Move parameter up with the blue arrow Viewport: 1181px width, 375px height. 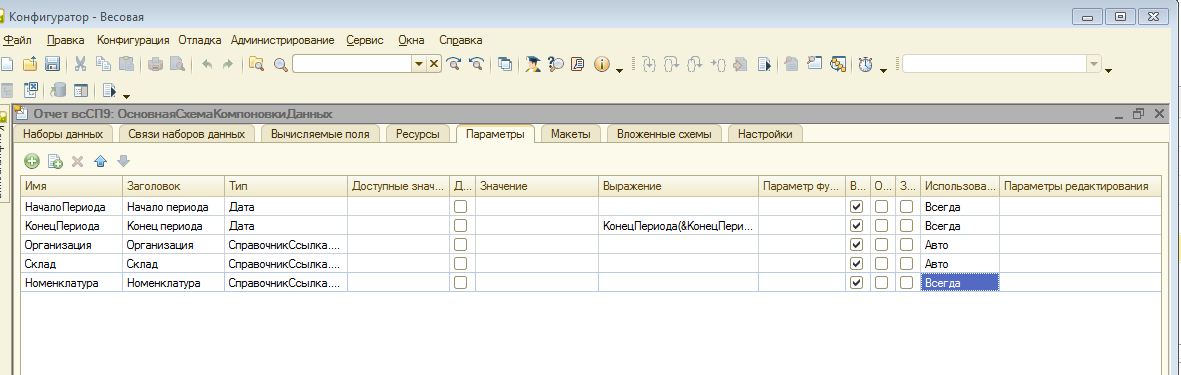[x=100, y=160]
